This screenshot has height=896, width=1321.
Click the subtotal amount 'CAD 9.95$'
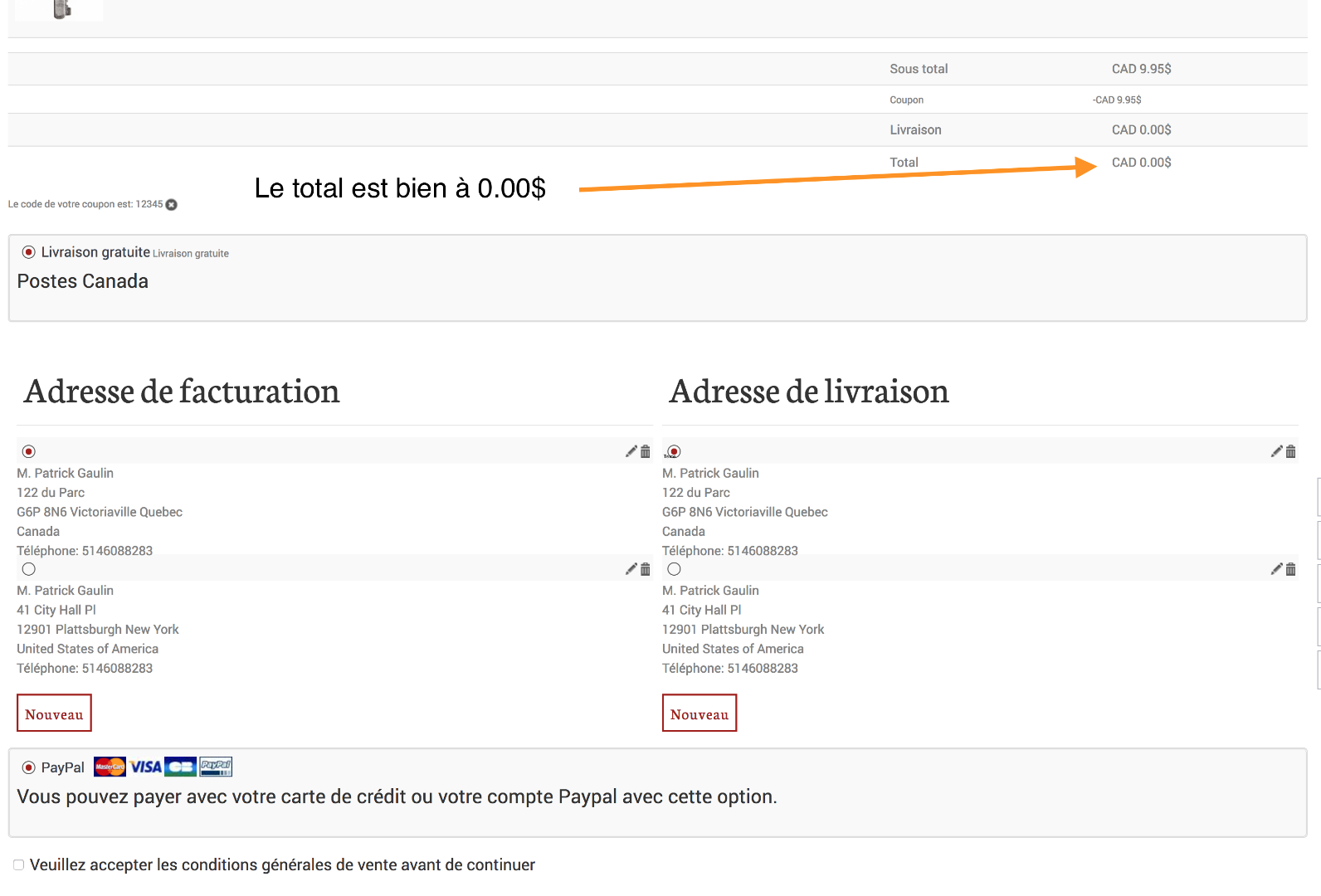pos(1142,69)
